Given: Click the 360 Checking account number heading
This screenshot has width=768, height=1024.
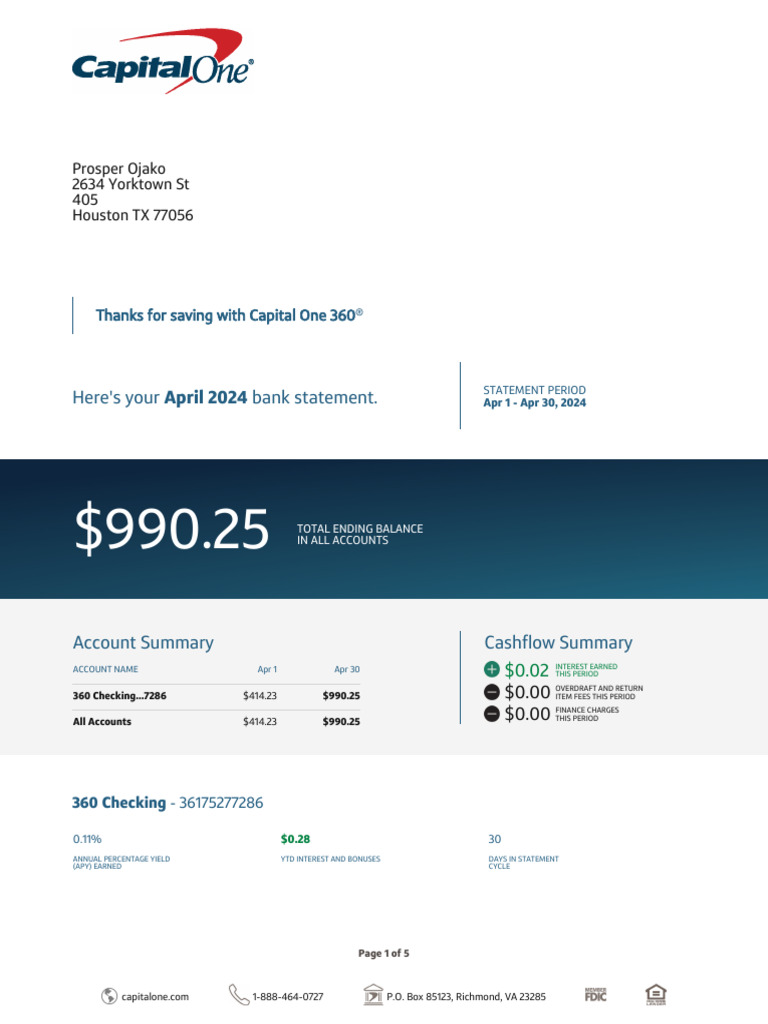Looking at the screenshot, I should tap(168, 803).
